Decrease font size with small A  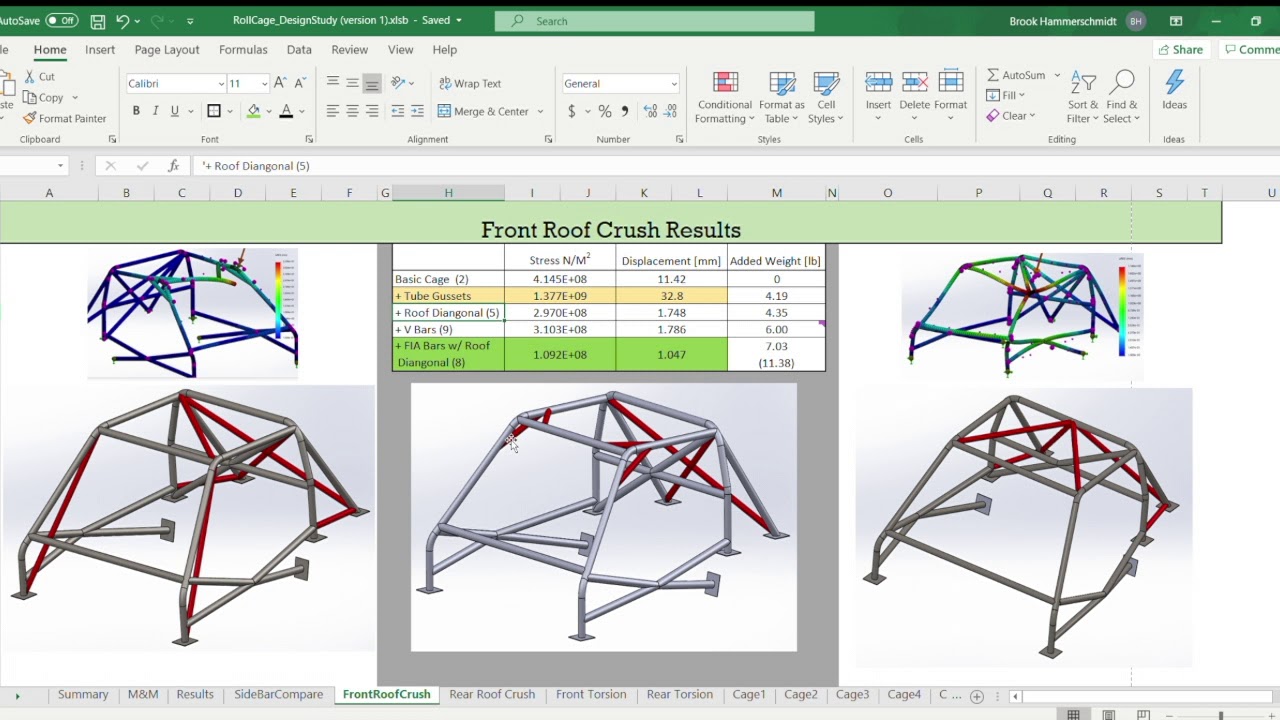pos(299,83)
